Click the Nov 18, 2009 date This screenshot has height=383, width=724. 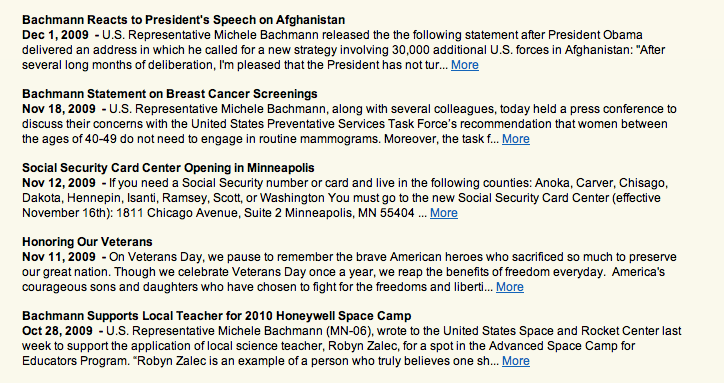[59, 109]
